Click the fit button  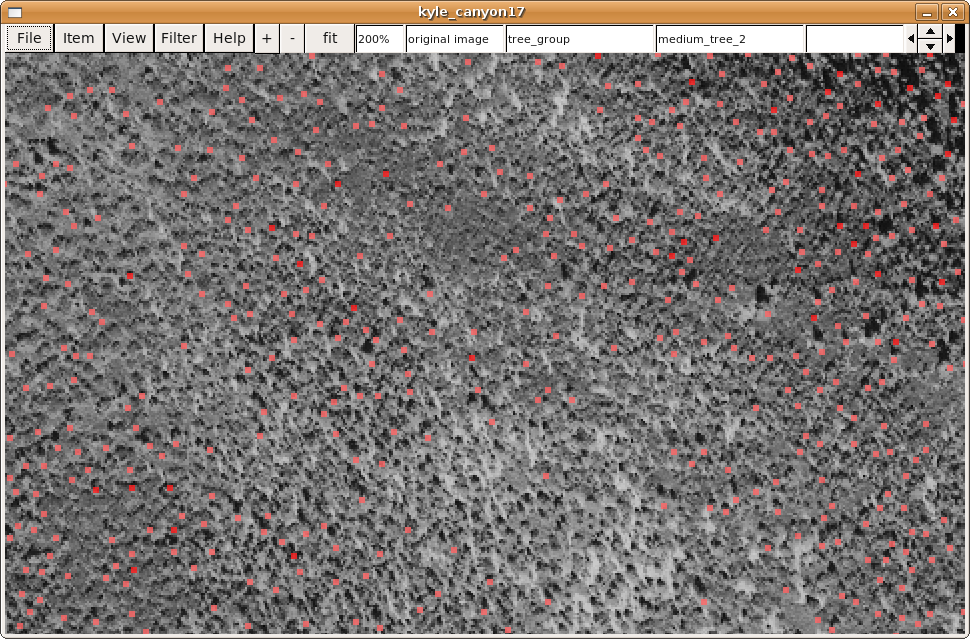pos(330,38)
